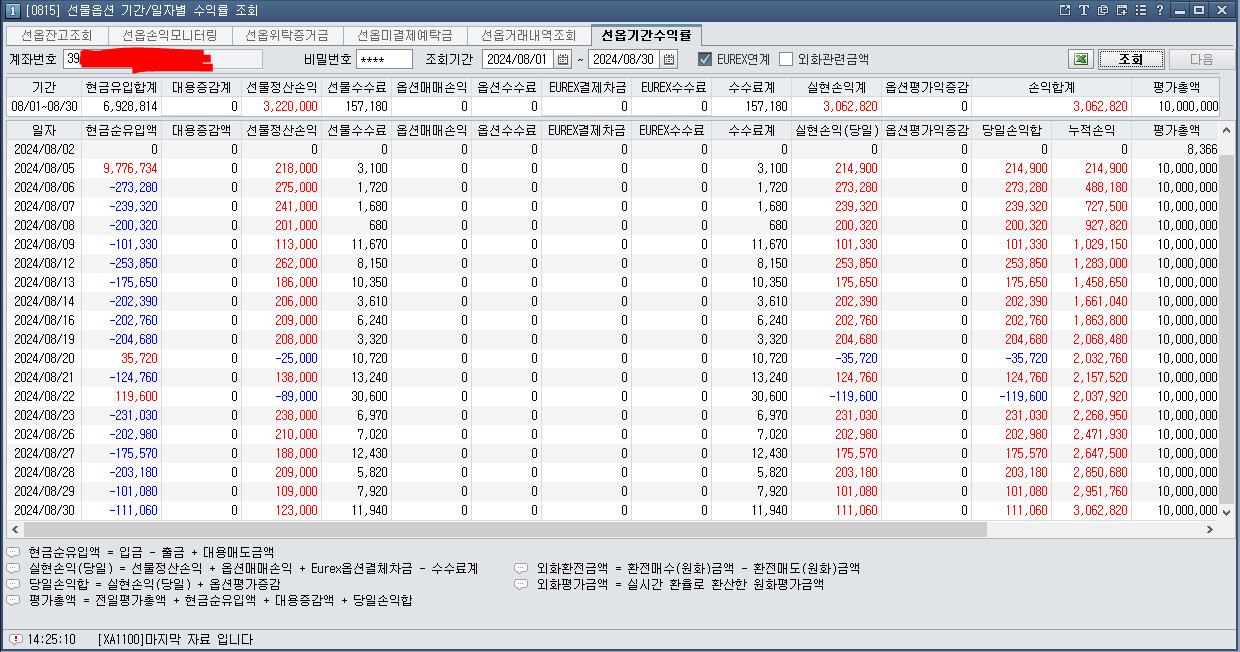Click the 조회 search button
This screenshot has height=652, width=1240.
coord(1130,59)
